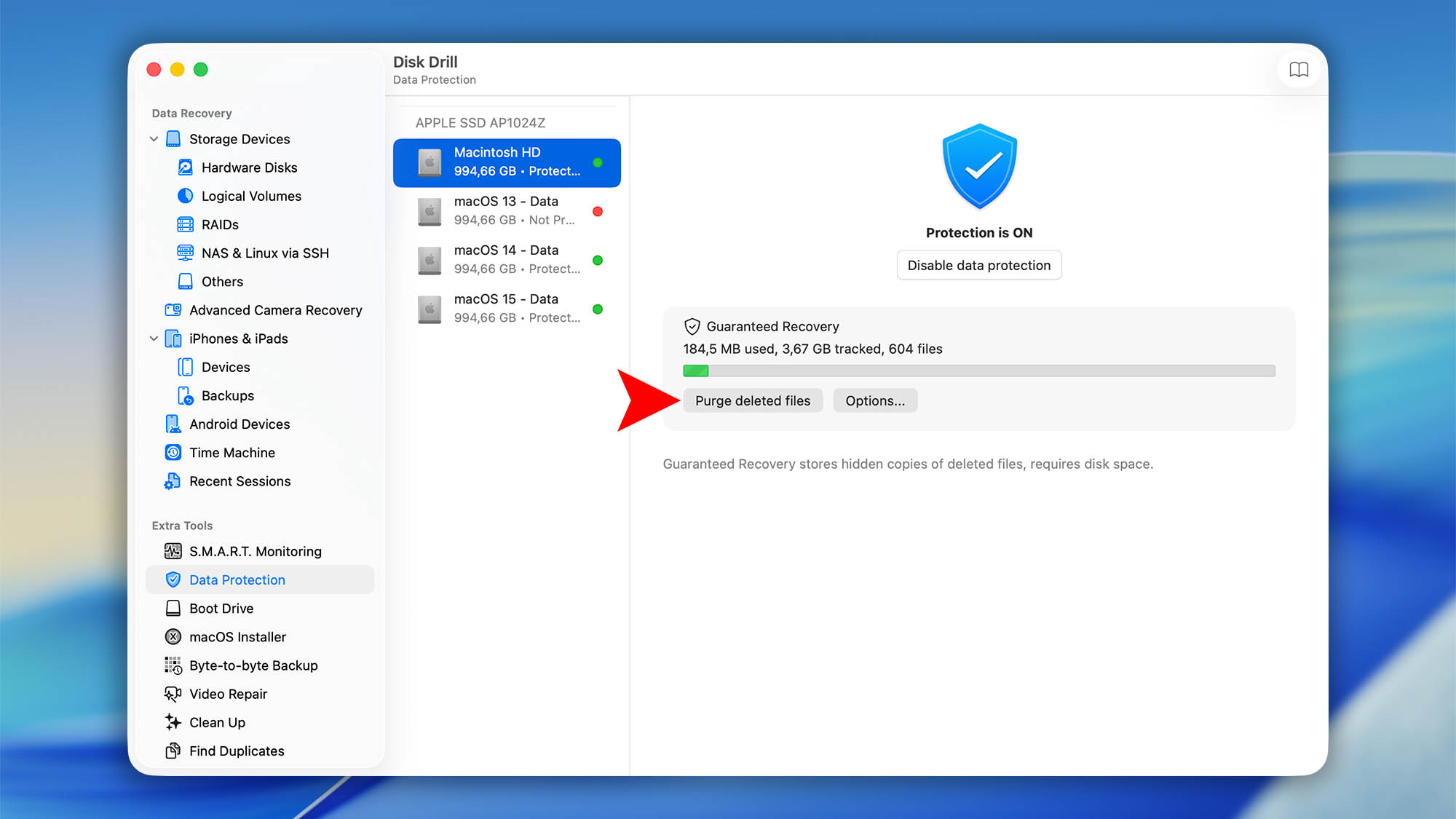Viewport: 1456px width, 819px height.
Task: Click the iPhones & iPads icon
Action: point(173,339)
